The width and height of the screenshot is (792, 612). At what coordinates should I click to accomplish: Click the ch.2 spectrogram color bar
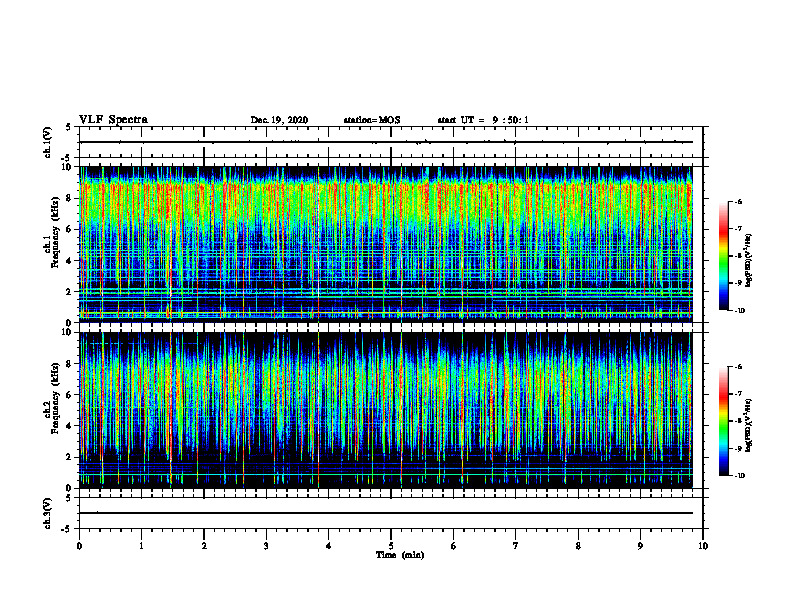(724, 421)
